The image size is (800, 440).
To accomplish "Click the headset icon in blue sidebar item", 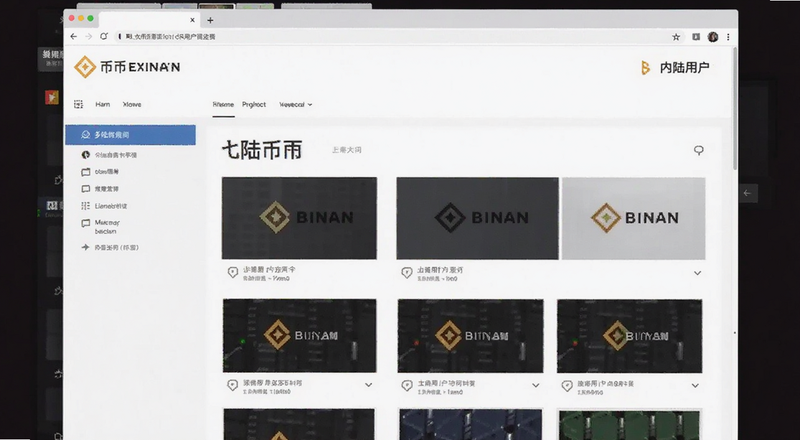I will (86, 135).
